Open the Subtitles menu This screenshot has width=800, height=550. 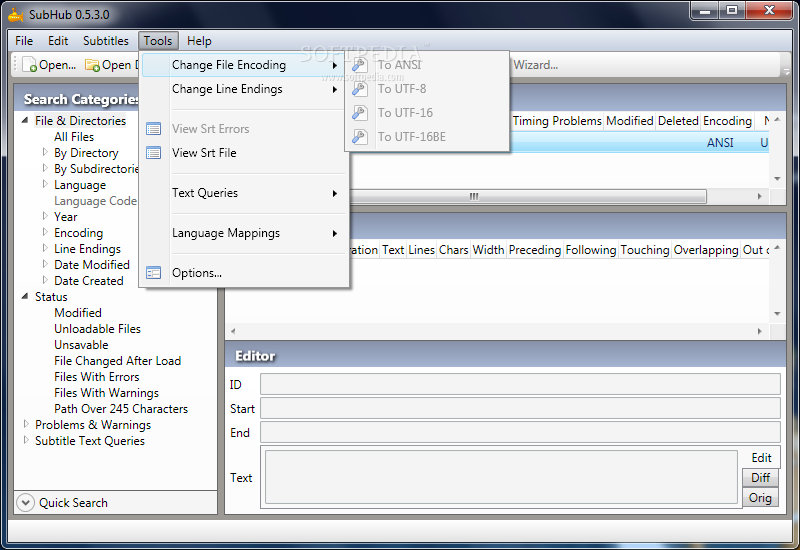click(106, 41)
